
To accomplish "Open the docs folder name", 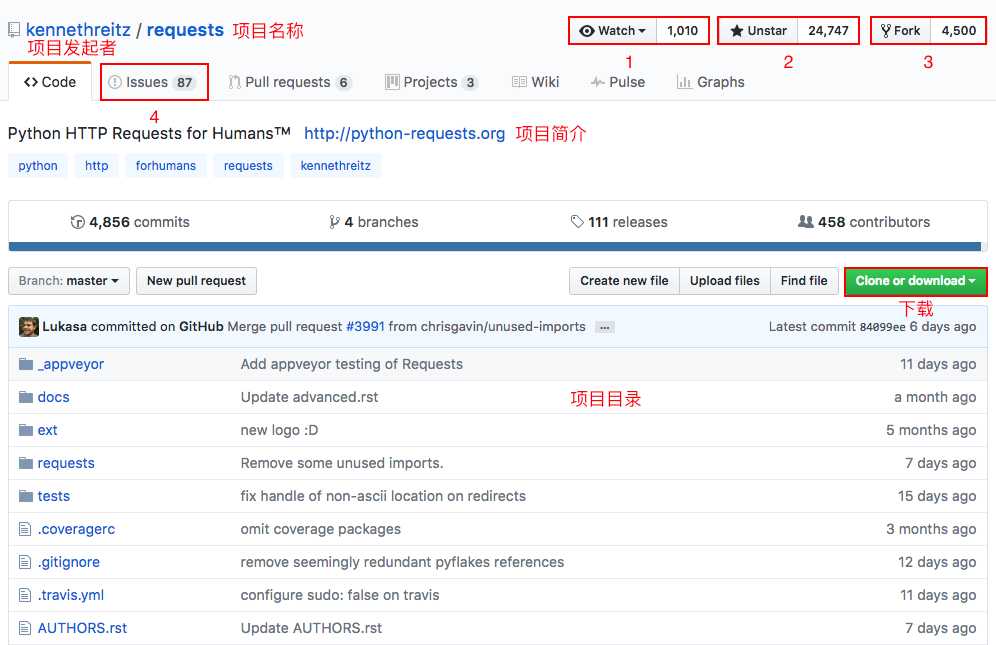I will (53, 397).
